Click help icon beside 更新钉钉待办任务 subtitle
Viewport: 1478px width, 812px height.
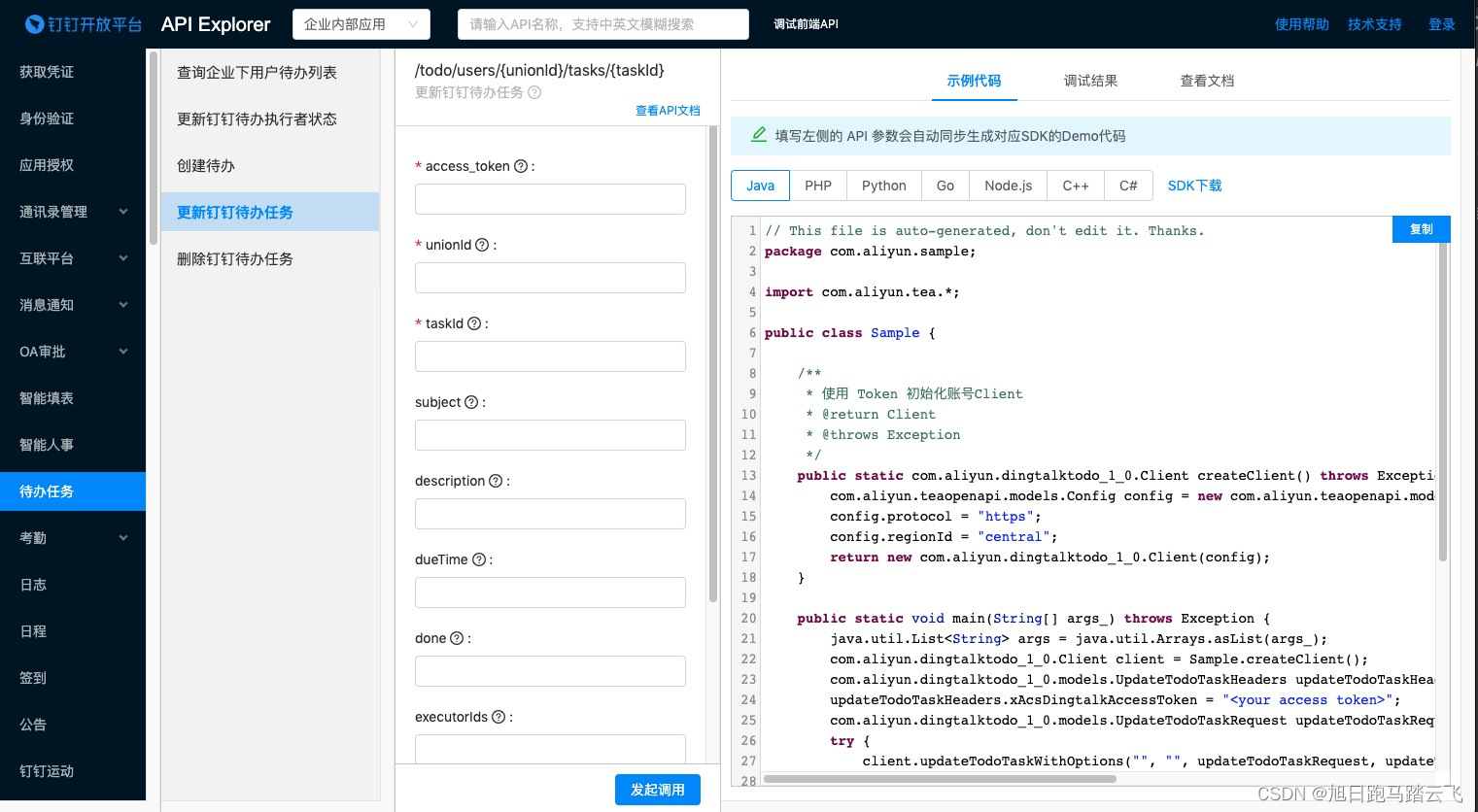click(x=534, y=92)
